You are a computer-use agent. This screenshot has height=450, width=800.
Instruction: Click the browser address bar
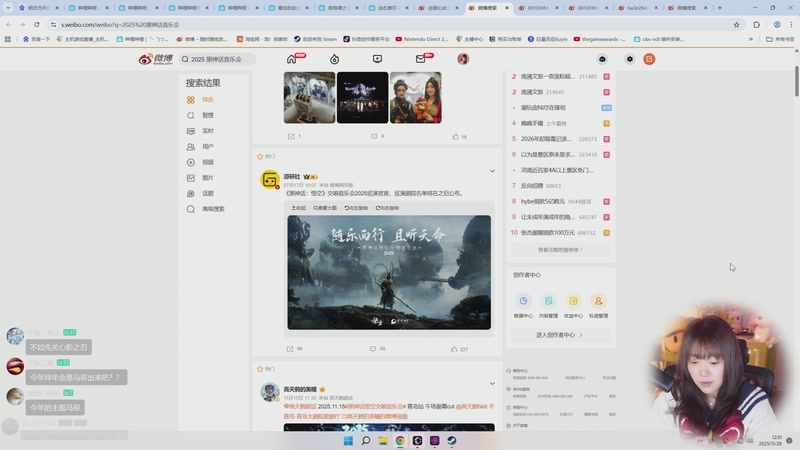click(393, 24)
